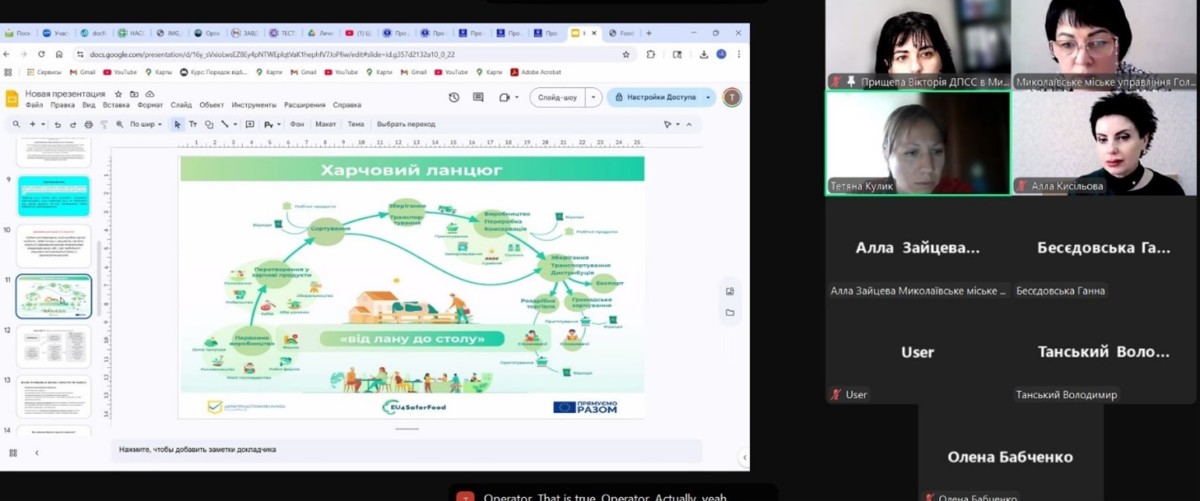Collapse the filmstrip with left chevron

37,452
